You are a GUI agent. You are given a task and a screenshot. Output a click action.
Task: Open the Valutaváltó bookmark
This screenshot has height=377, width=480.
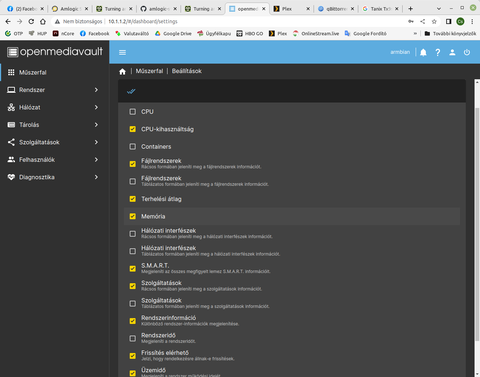[x=132, y=33]
